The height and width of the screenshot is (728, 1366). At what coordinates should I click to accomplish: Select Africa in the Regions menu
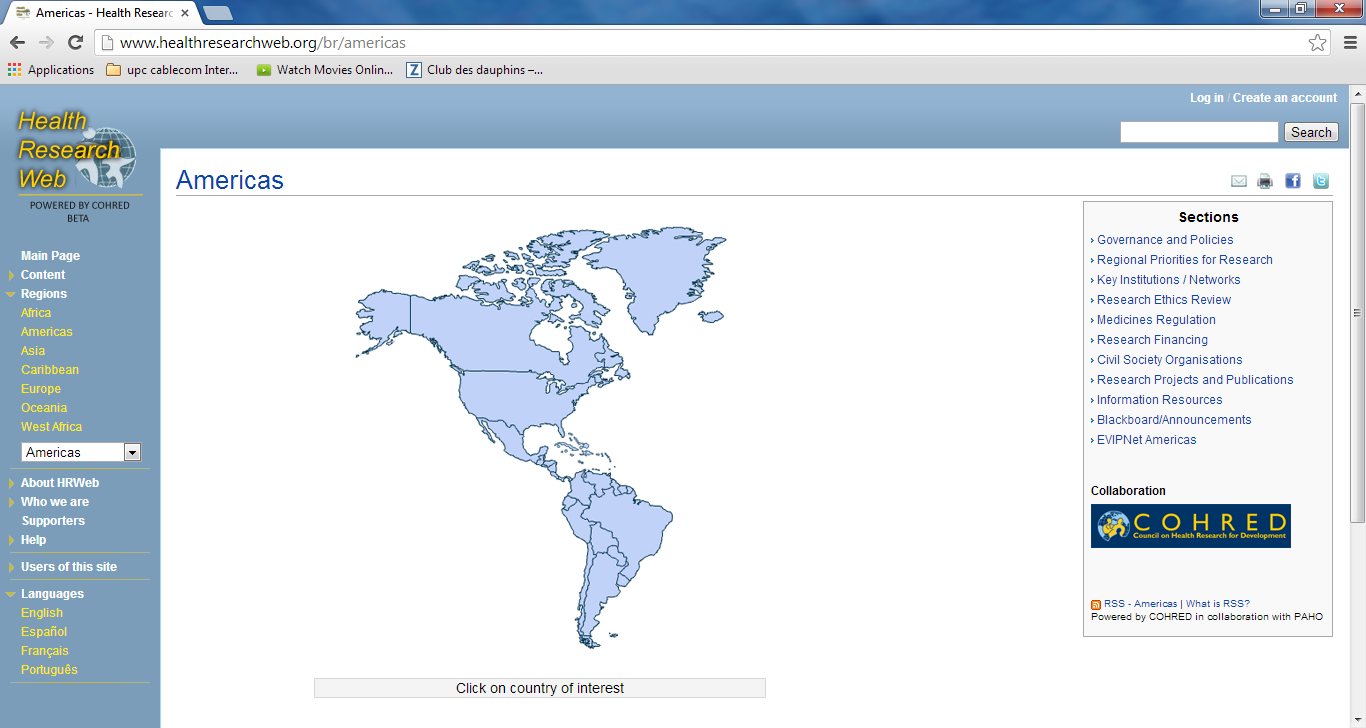tap(36, 313)
